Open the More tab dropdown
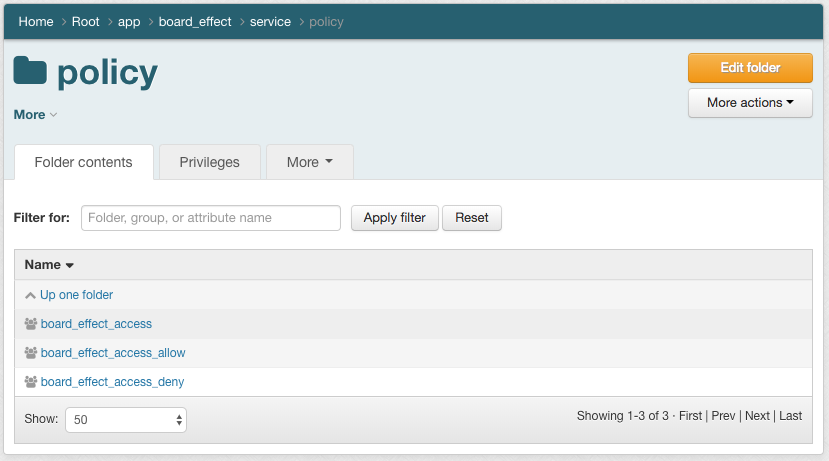The height and width of the screenshot is (461, 829). click(x=309, y=162)
